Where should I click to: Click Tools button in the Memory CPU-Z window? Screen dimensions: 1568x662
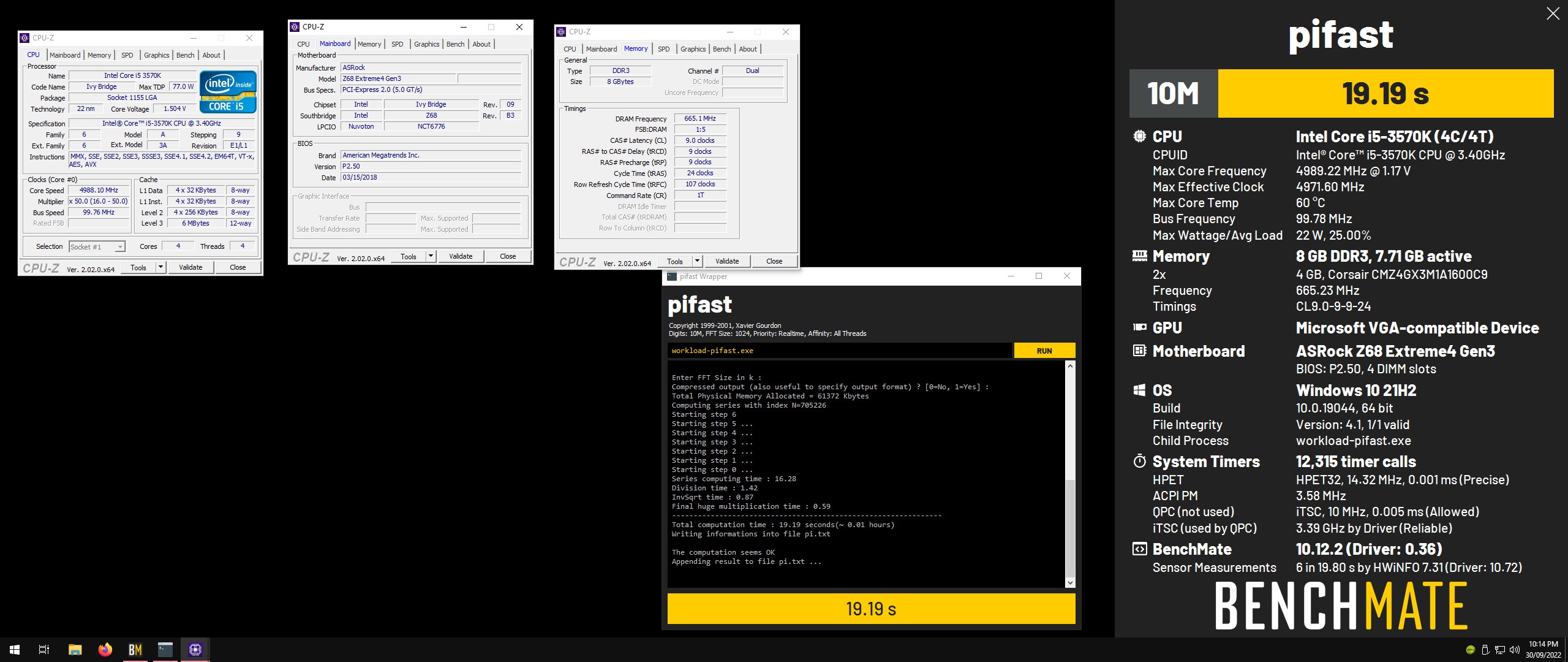click(675, 261)
